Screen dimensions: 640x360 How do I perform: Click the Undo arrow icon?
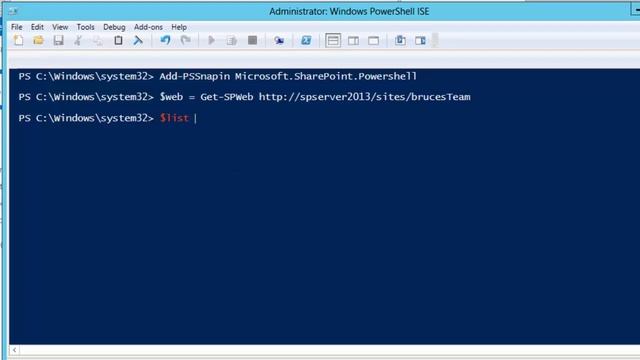pyautogui.click(x=165, y=40)
